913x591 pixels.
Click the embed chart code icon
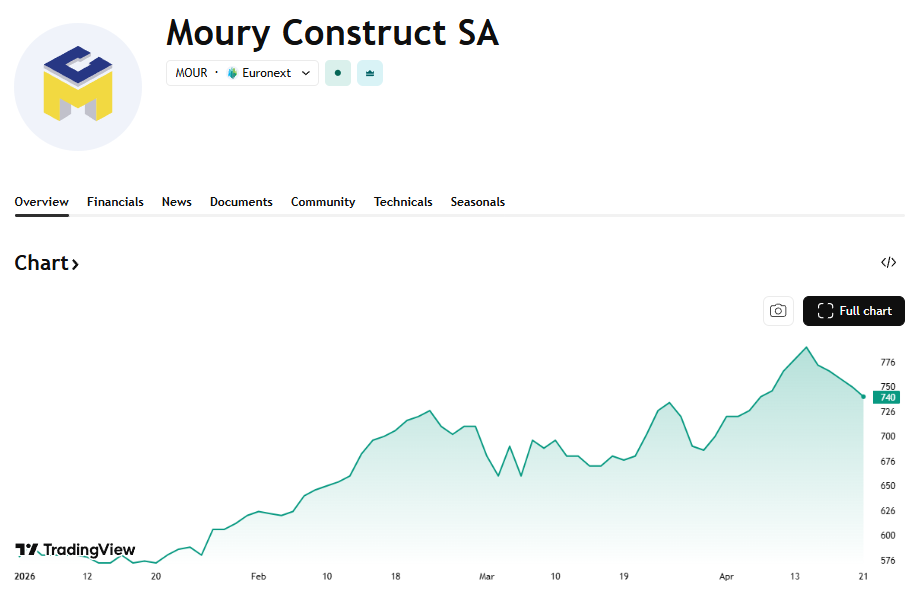[x=888, y=263]
